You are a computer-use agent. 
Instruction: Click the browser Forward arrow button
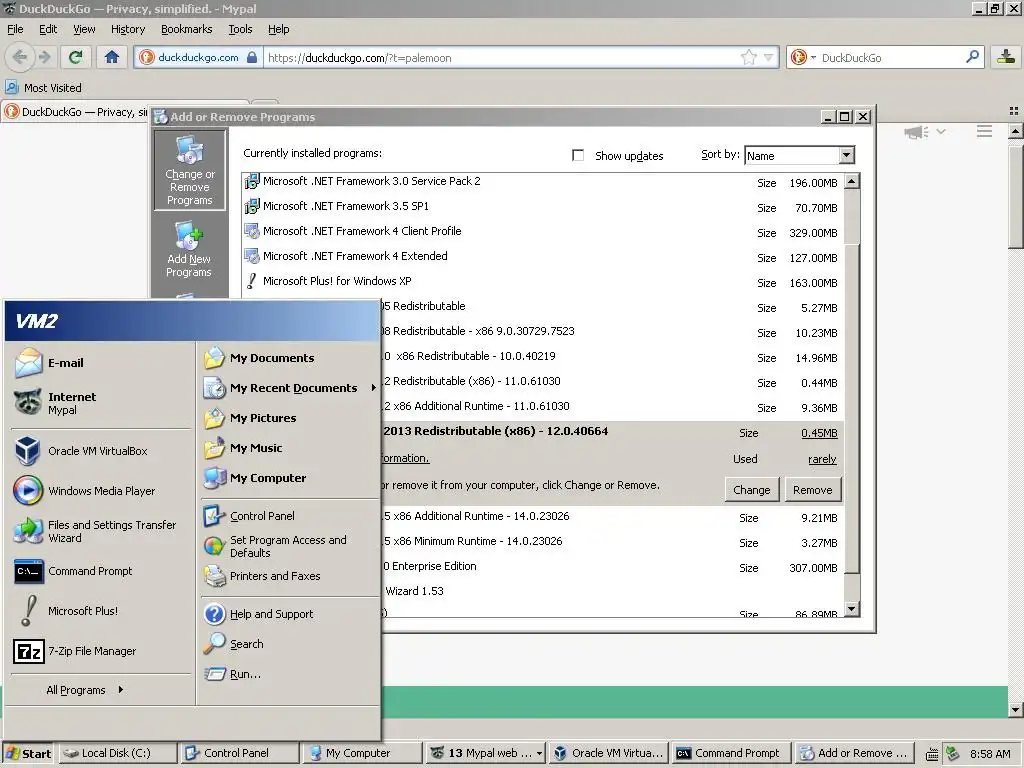pos(44,57)
